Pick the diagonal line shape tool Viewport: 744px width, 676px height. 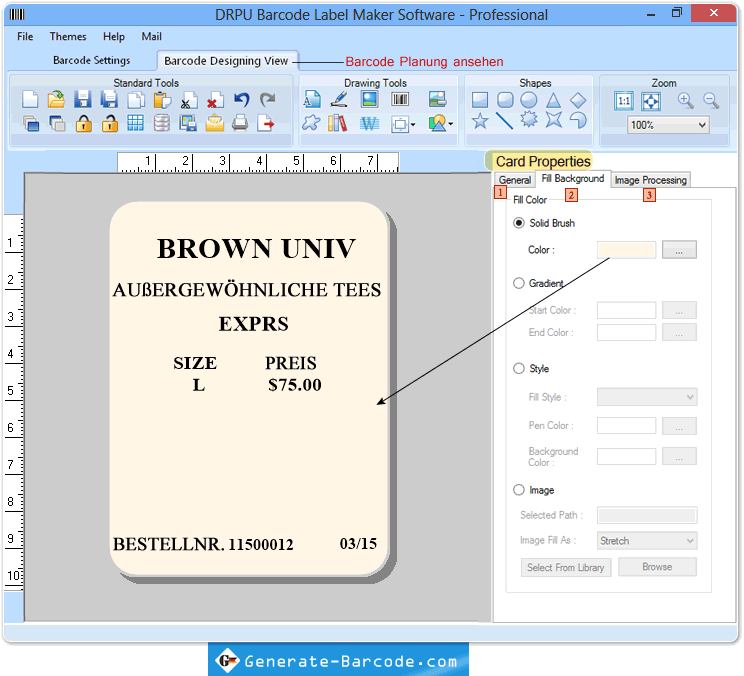point(504,121)
